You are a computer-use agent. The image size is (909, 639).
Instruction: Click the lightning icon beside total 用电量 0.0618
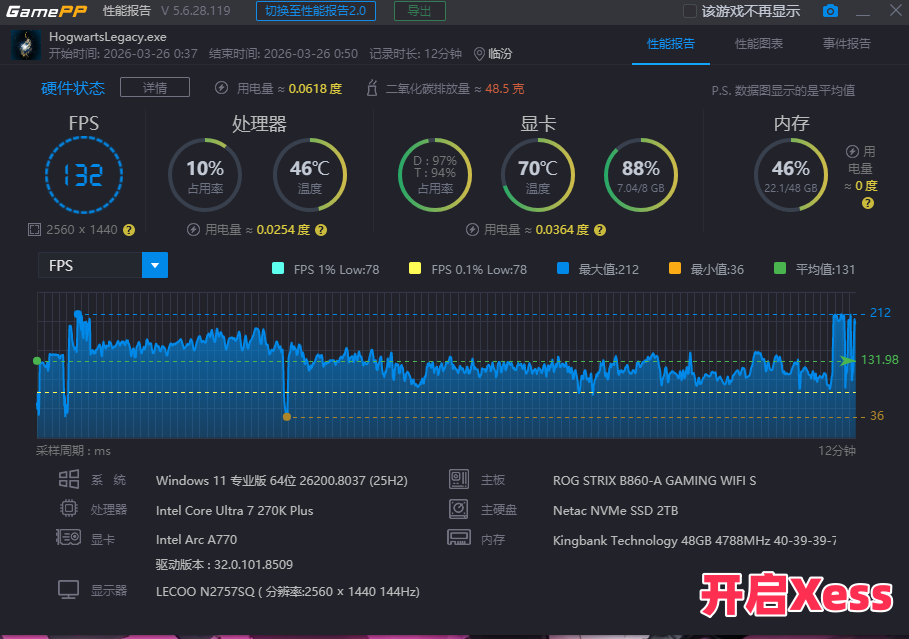click(x=221, y=88)
